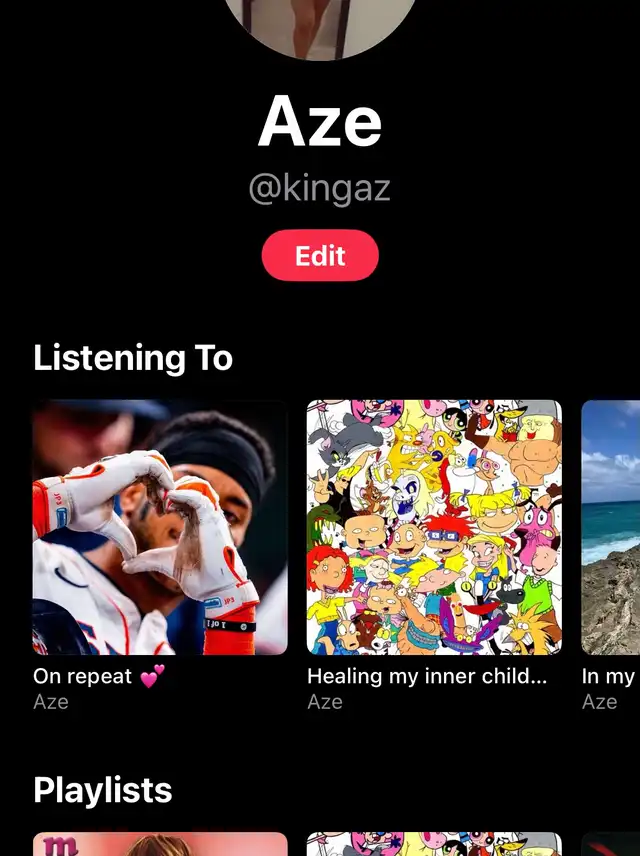Tap the pink hearts emoji after On repeat
The width and height of the screenshot is (640, 856).
point(152,676)
